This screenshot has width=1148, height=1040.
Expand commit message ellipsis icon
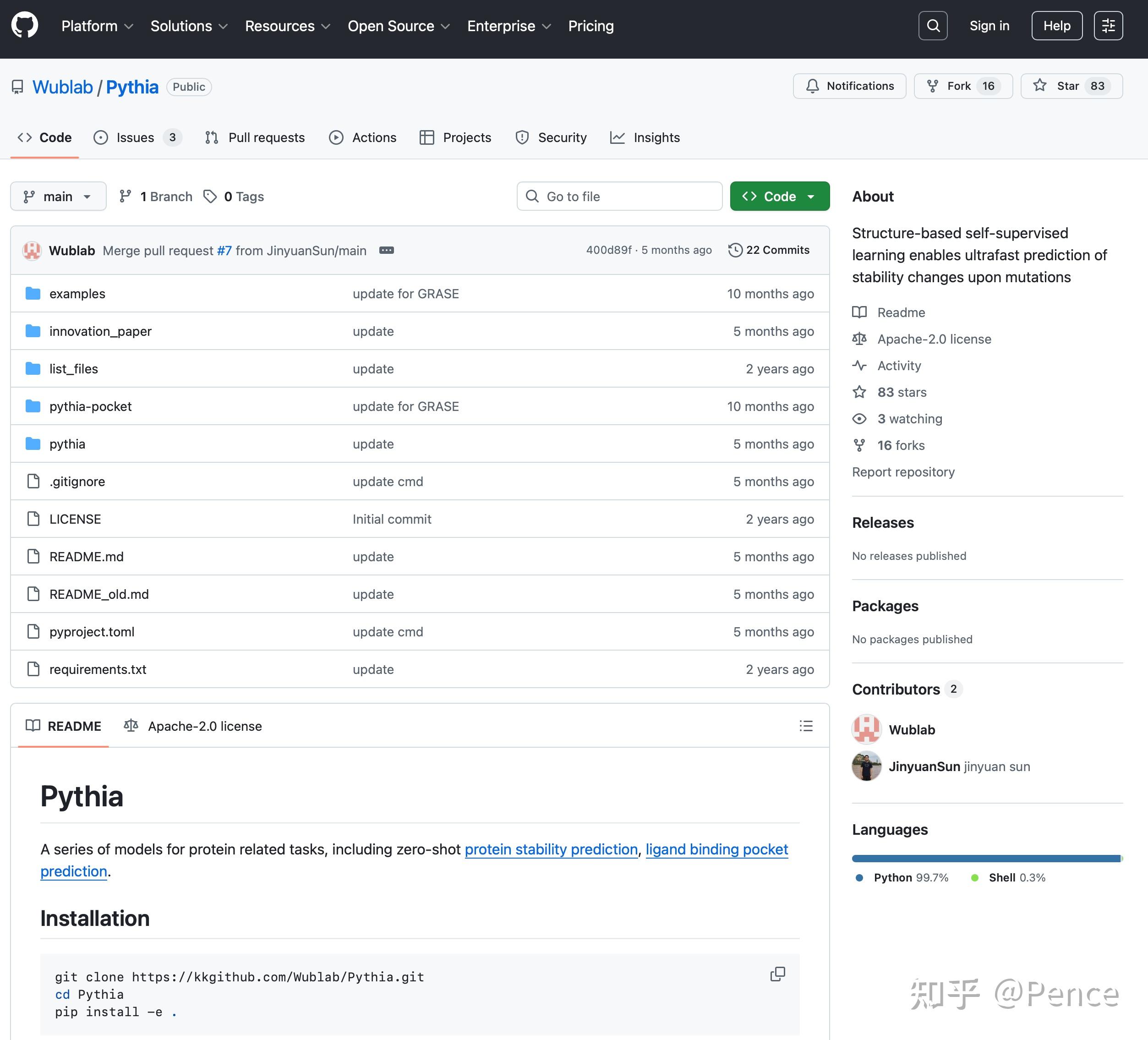click(x=386, y=250)
